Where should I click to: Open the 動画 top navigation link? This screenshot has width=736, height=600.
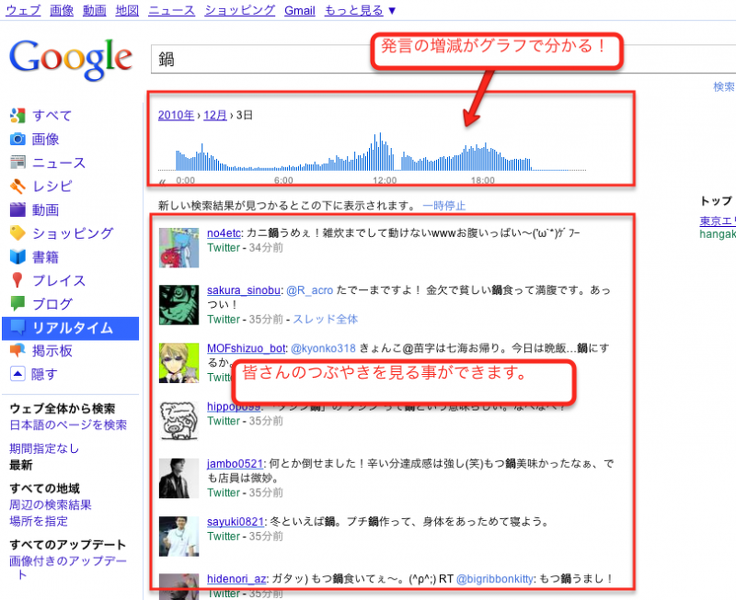(x=94, y=10)
